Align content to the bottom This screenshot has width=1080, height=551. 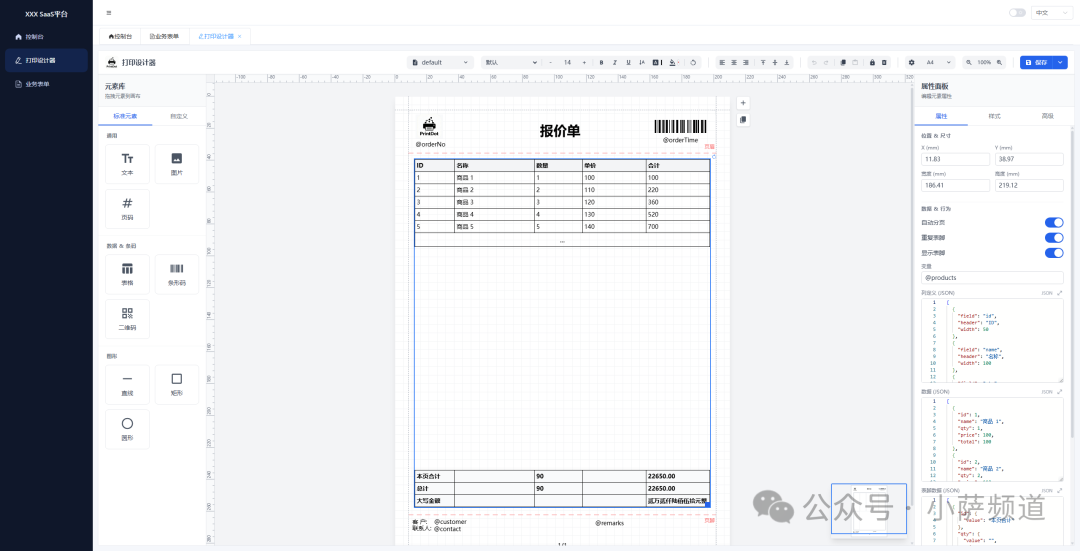click(x=787, y=63)
